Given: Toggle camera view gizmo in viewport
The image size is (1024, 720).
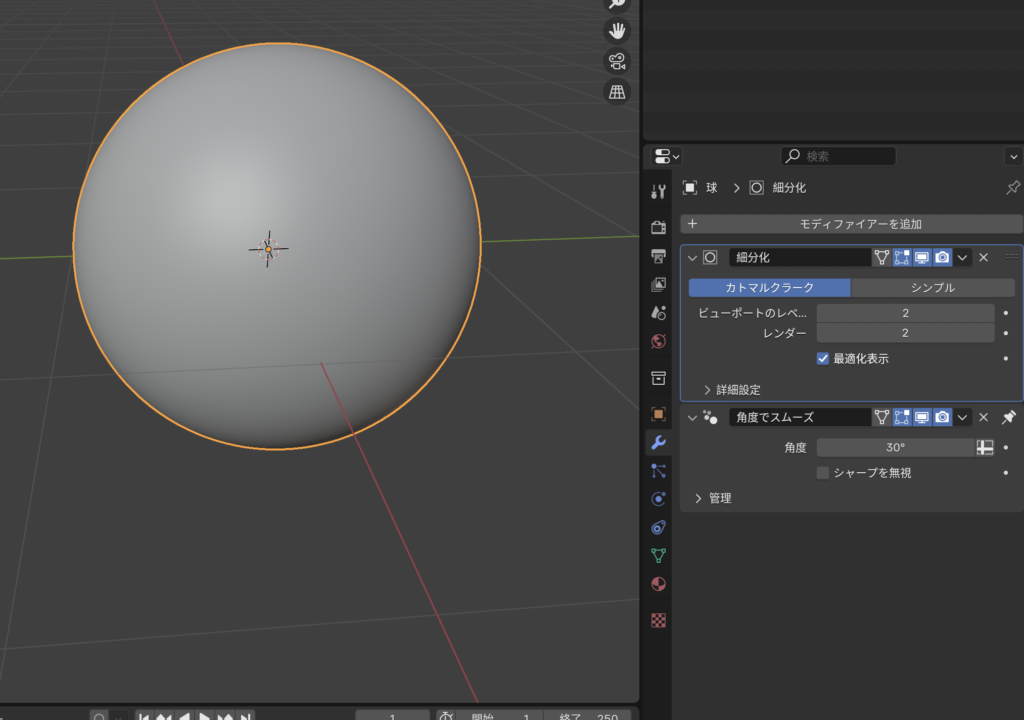Looking at the screenshot, I should [616, 61].
